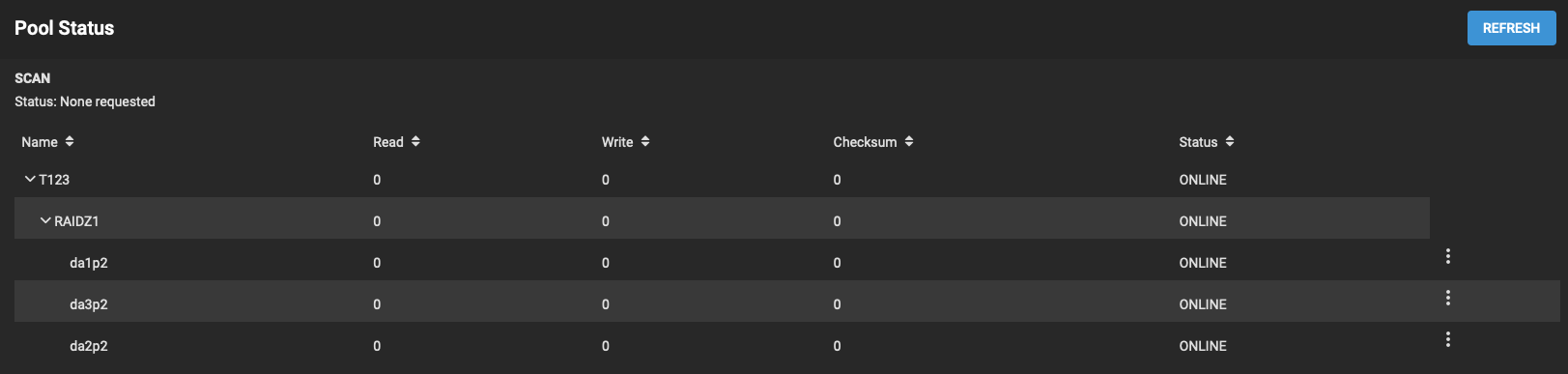Click the Read column header label
The image size is (1568, 374).
coord(388,142)
